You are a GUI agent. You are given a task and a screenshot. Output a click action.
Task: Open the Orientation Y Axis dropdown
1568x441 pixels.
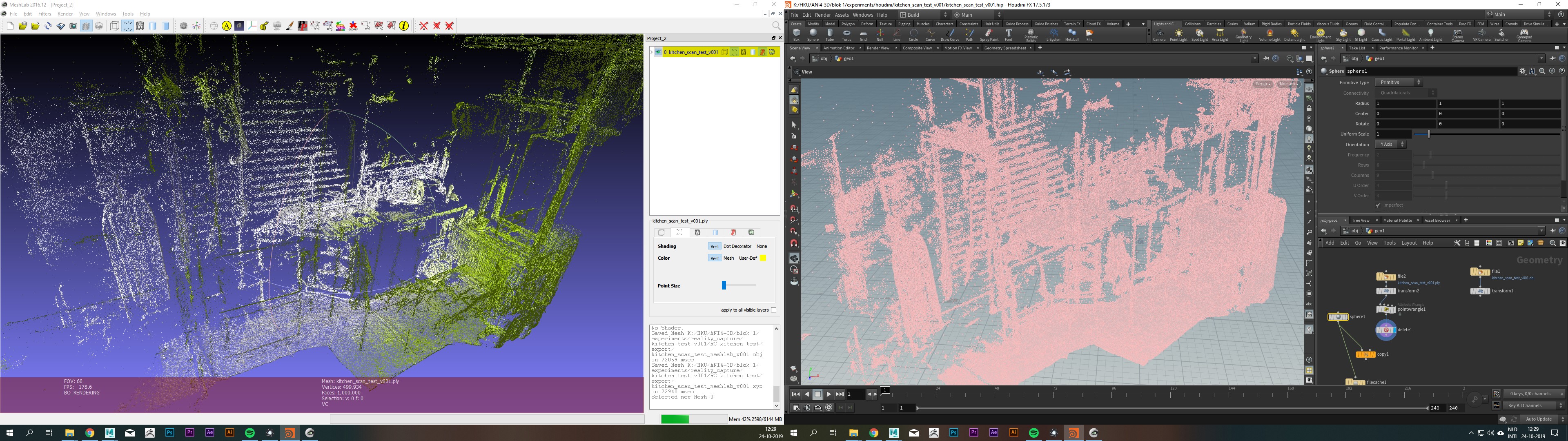(x=1390, y=145)
